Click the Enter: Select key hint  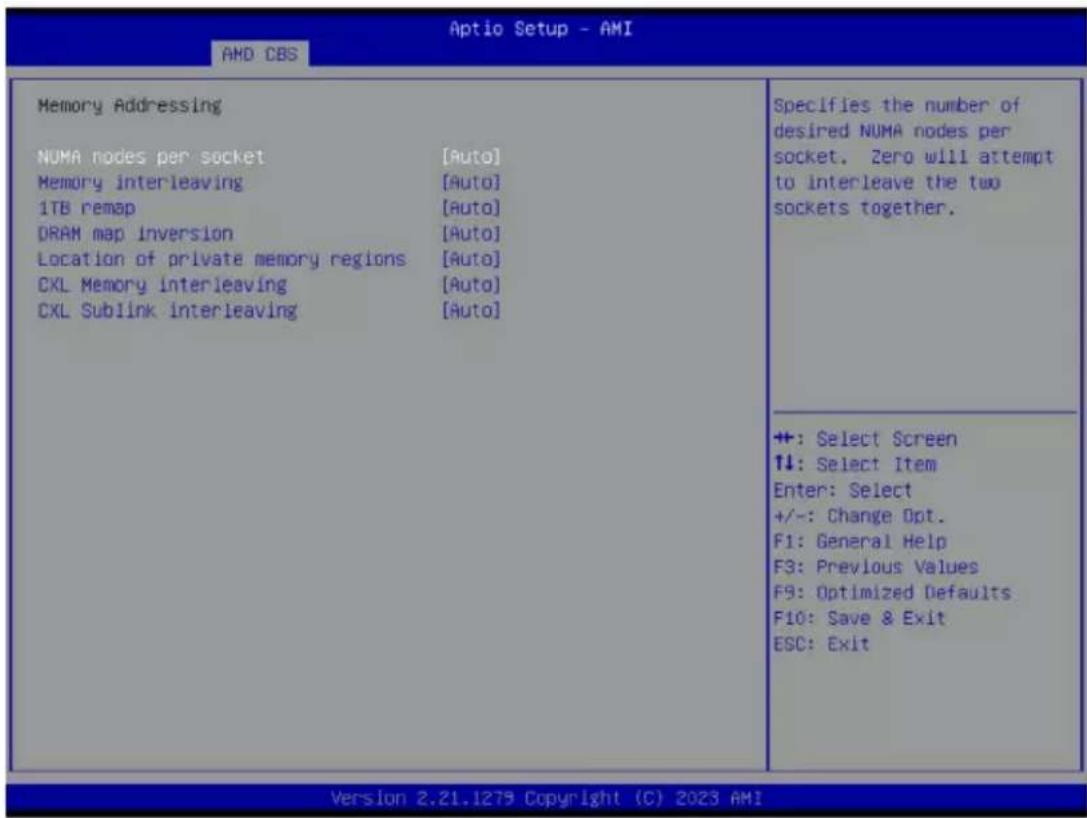tap(843, 491)
